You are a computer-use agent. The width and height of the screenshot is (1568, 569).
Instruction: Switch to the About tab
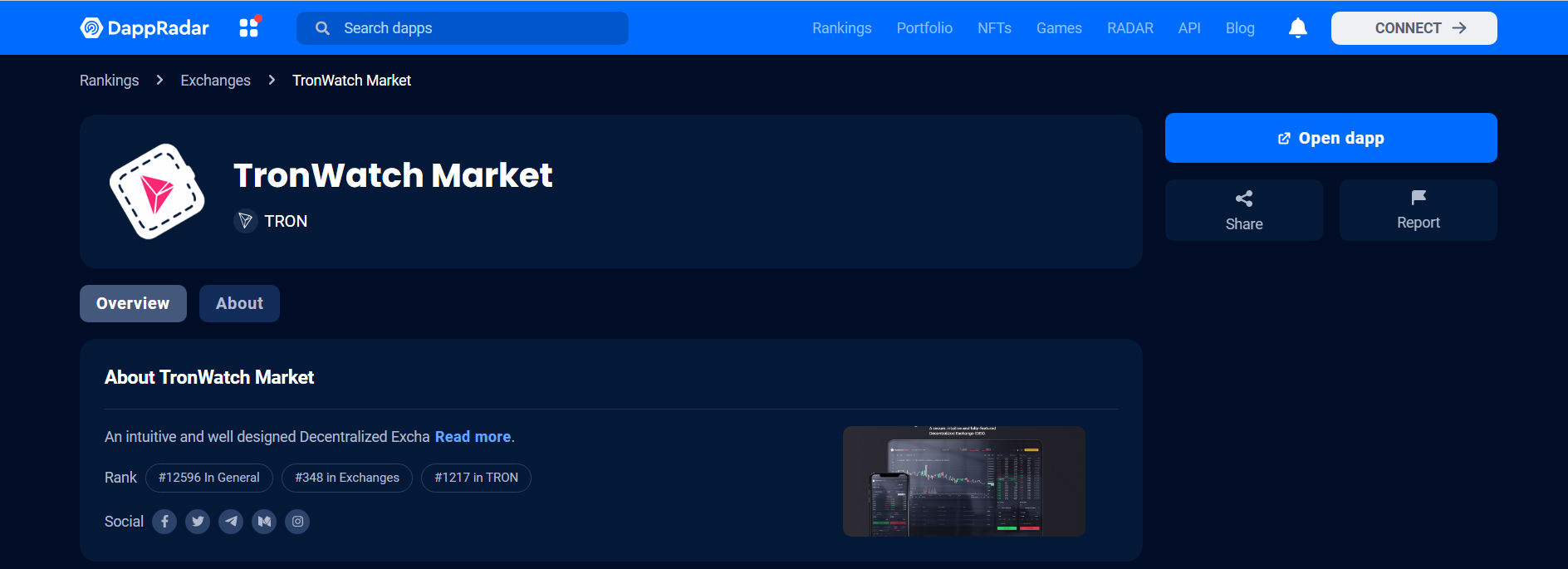tap(239, 304)
